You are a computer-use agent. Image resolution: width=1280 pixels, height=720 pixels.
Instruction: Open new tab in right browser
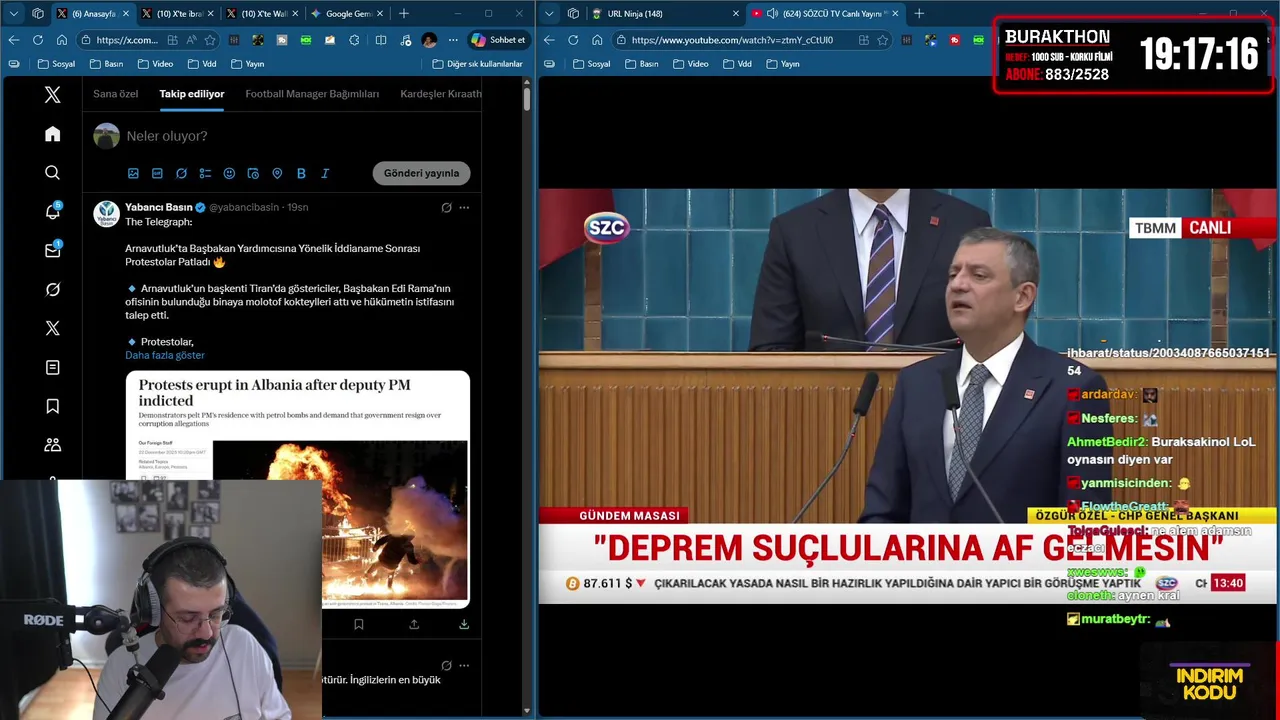click(919, 13)
